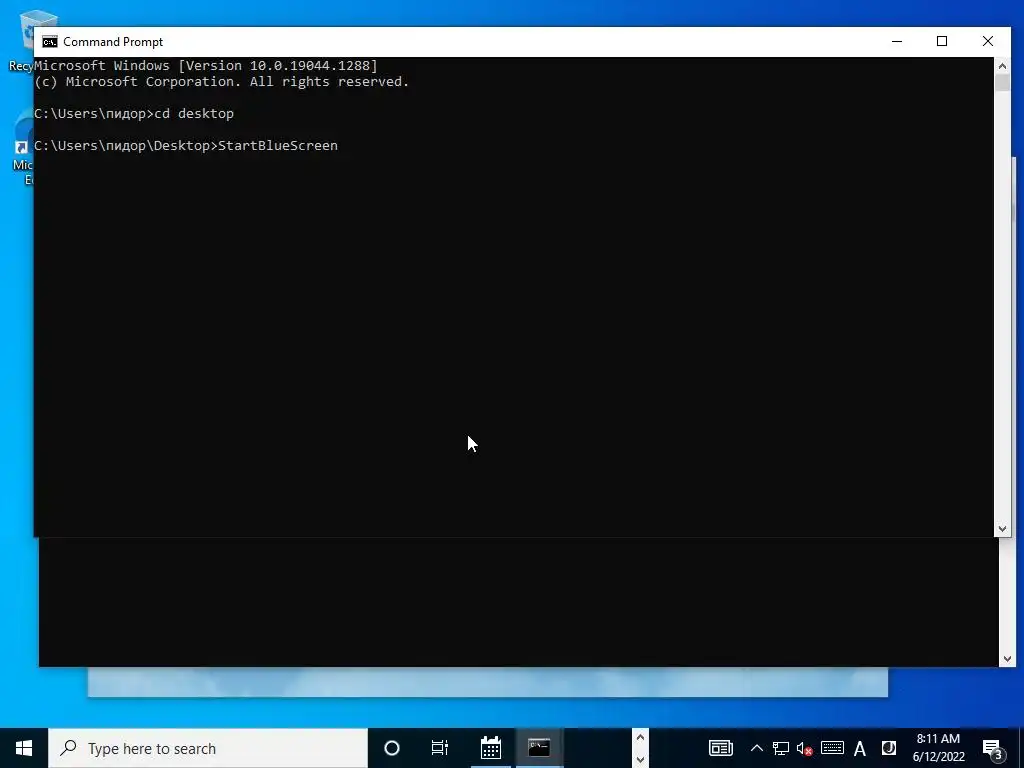
Task: Click the taskbar toolbar scroll up arrow
Action: click(640, 737)
